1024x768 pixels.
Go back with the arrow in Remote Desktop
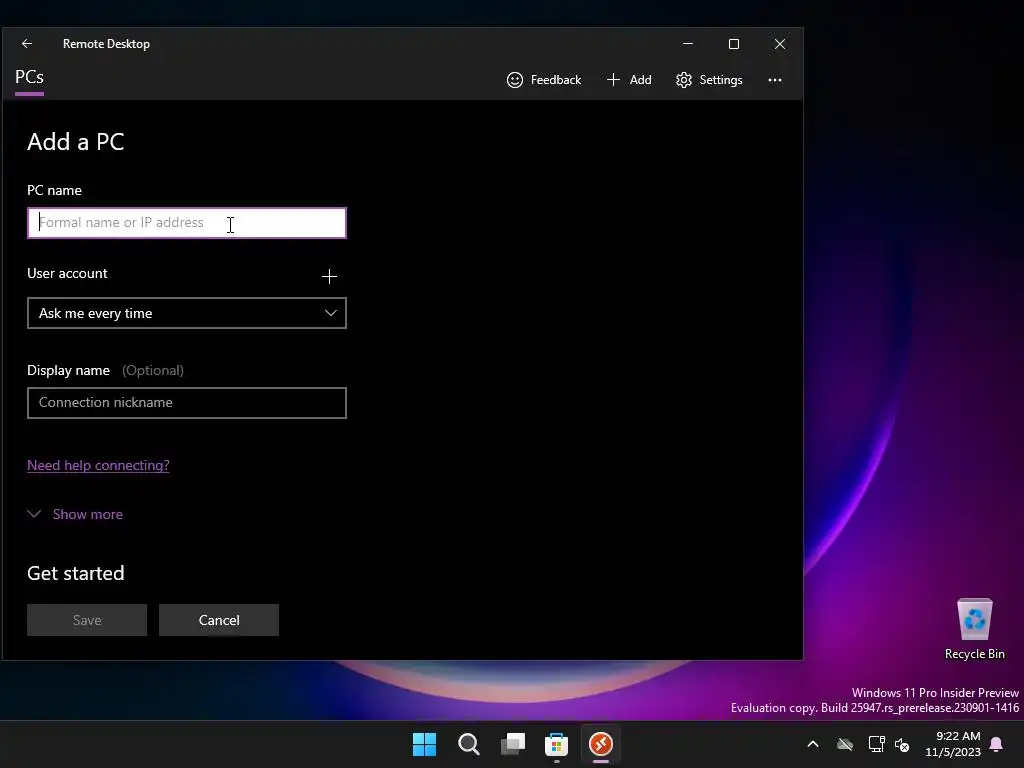27,44
